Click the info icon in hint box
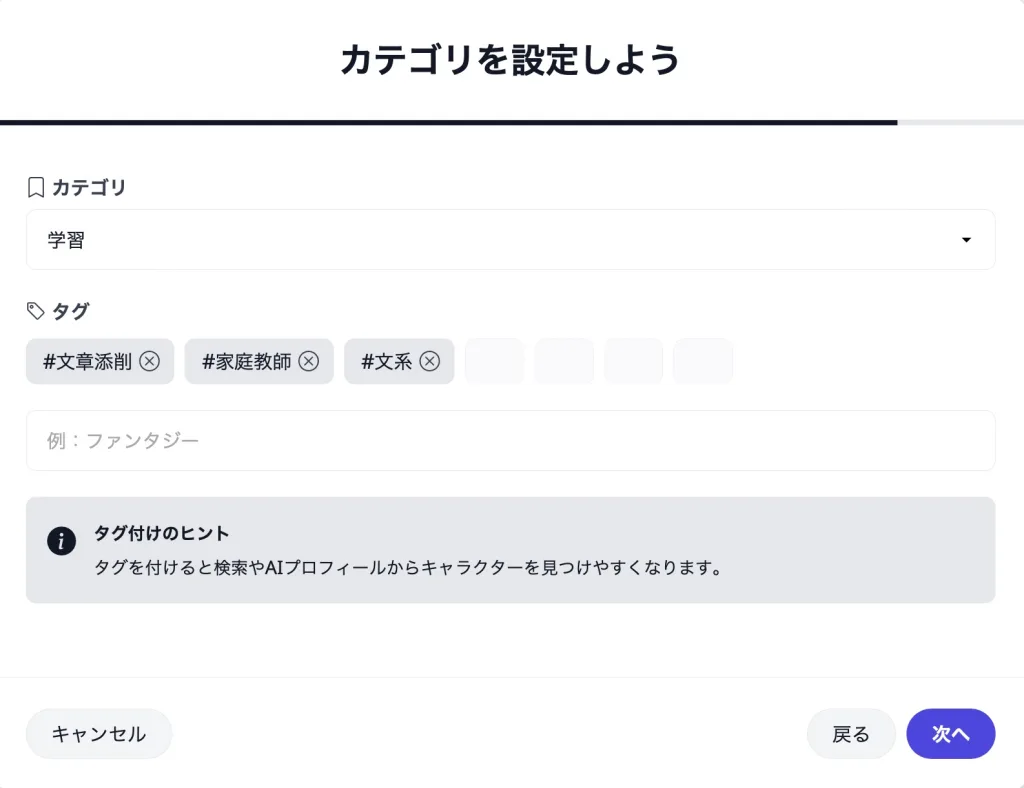Image resolution: width=1024 pixels, height=788 pixels. 61,541
